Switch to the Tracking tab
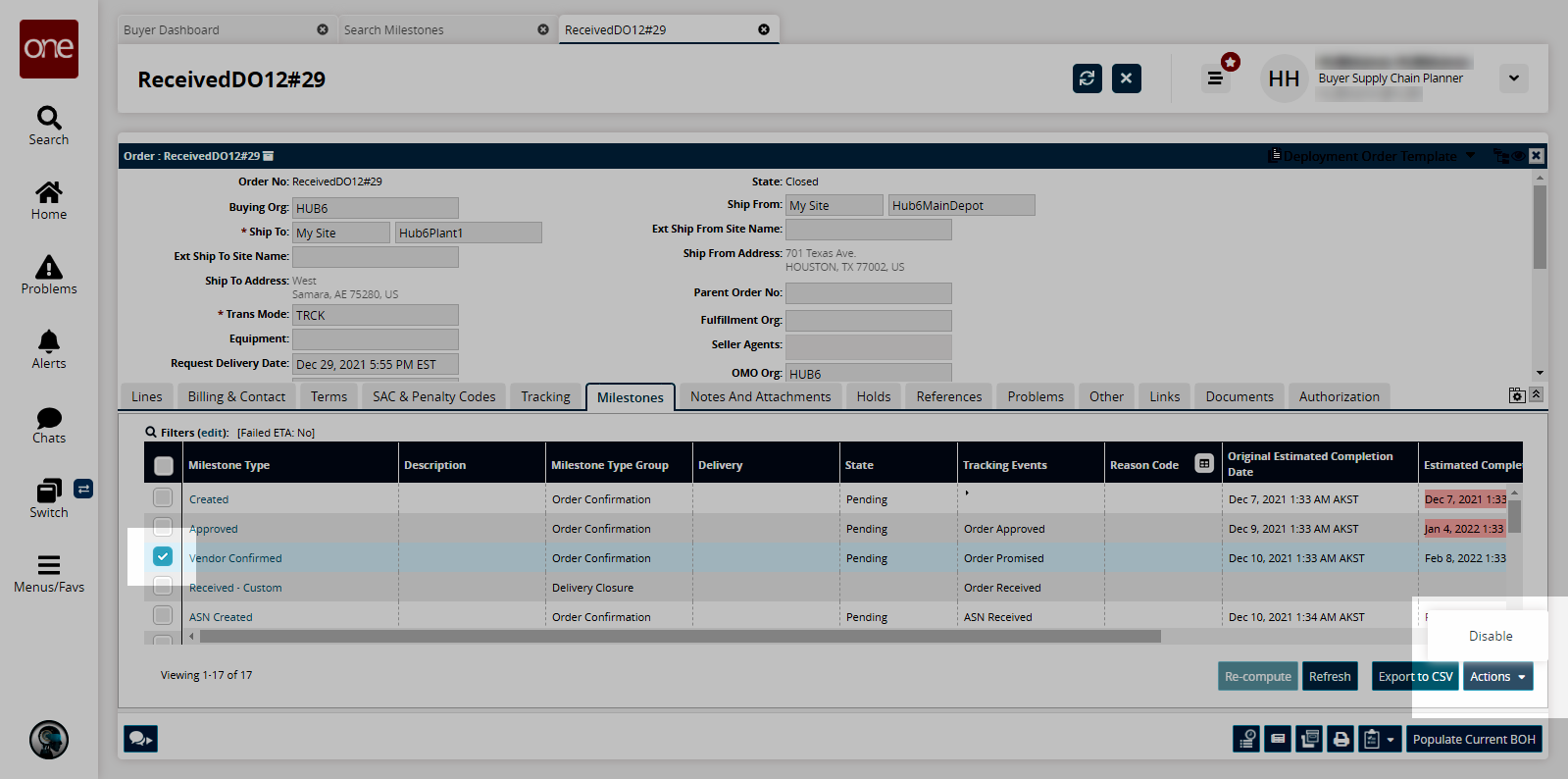Viewport: 1568px width, 779px height. click(545, 396)
